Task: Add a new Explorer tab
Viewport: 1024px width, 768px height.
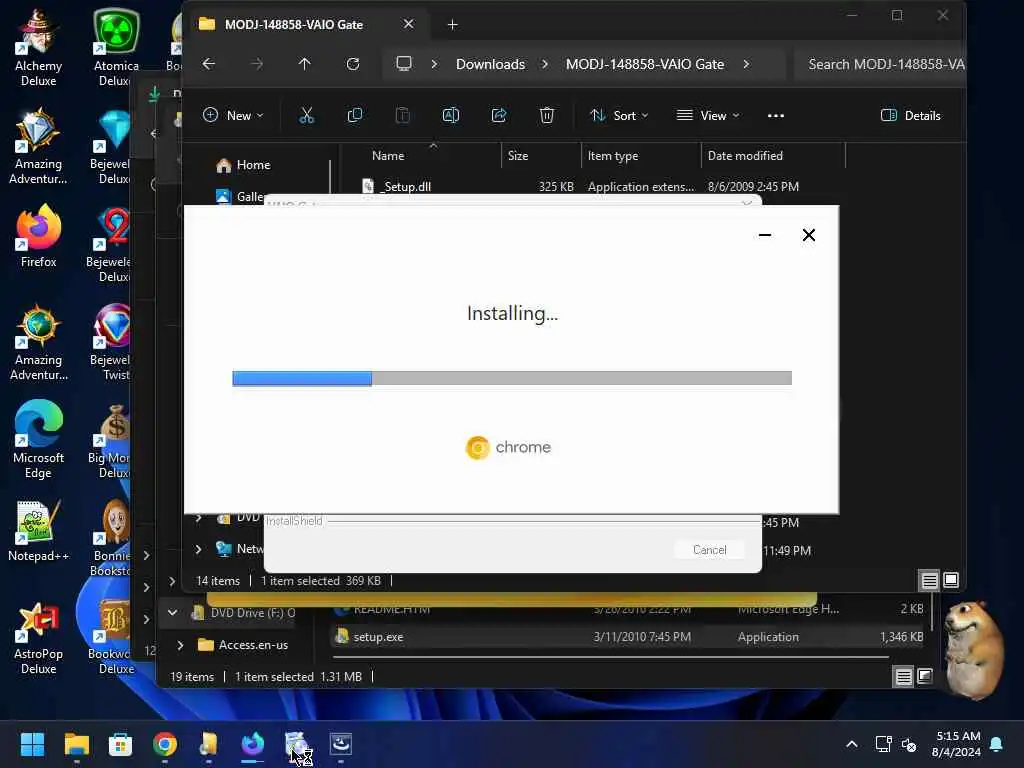Action: [452, 24]
